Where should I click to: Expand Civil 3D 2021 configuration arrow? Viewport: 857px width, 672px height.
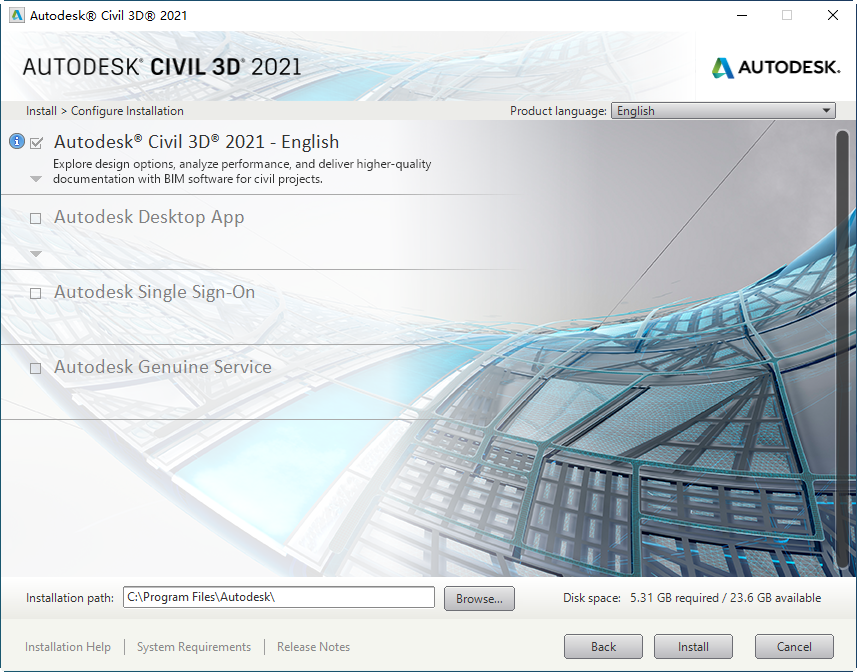tap(36, 179)
